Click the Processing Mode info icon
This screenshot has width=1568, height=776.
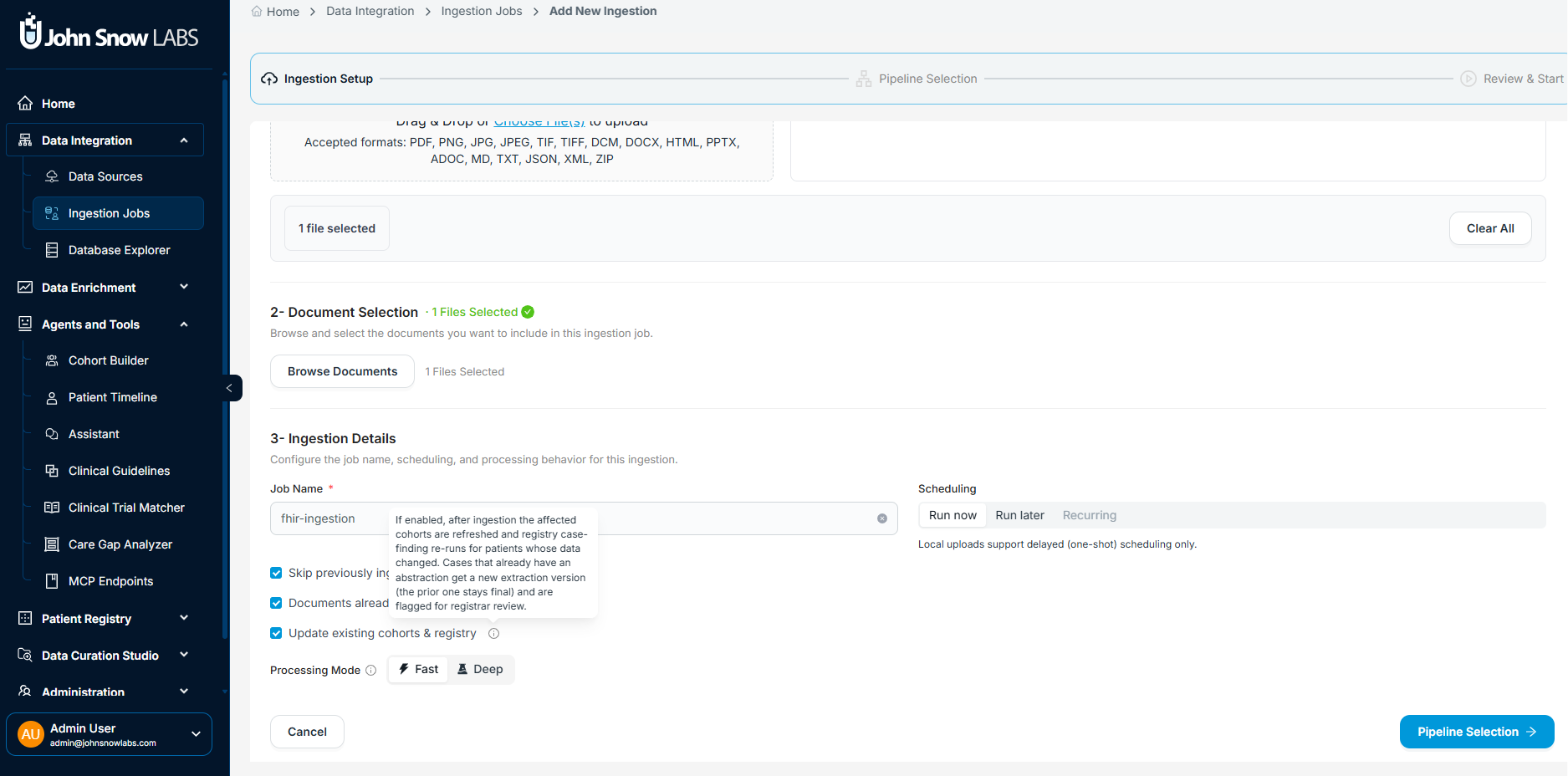pyautogui.click(x=371, y=671)
